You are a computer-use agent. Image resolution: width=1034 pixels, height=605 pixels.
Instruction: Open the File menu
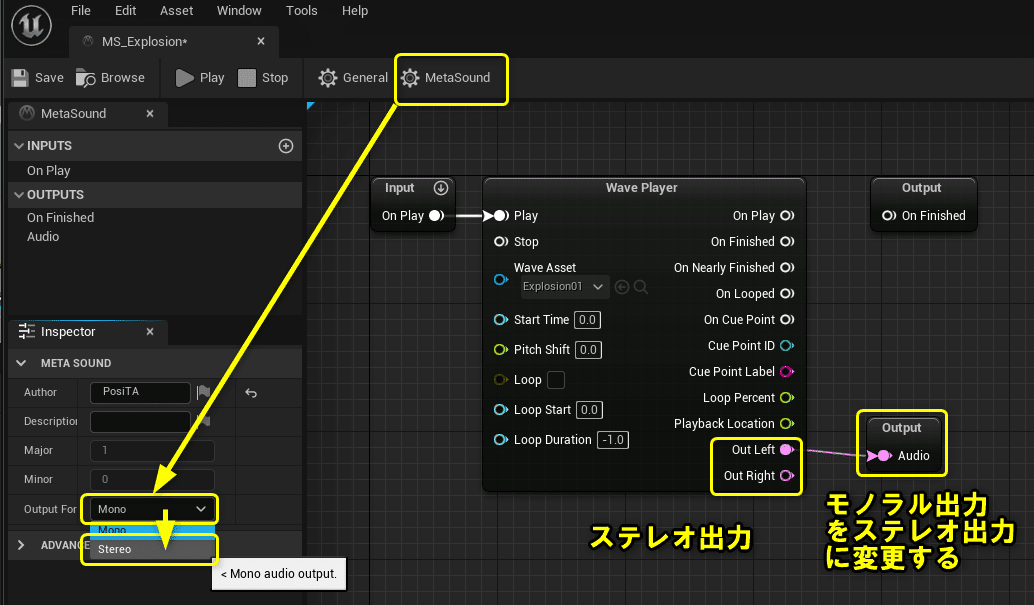tap(80, 11)
